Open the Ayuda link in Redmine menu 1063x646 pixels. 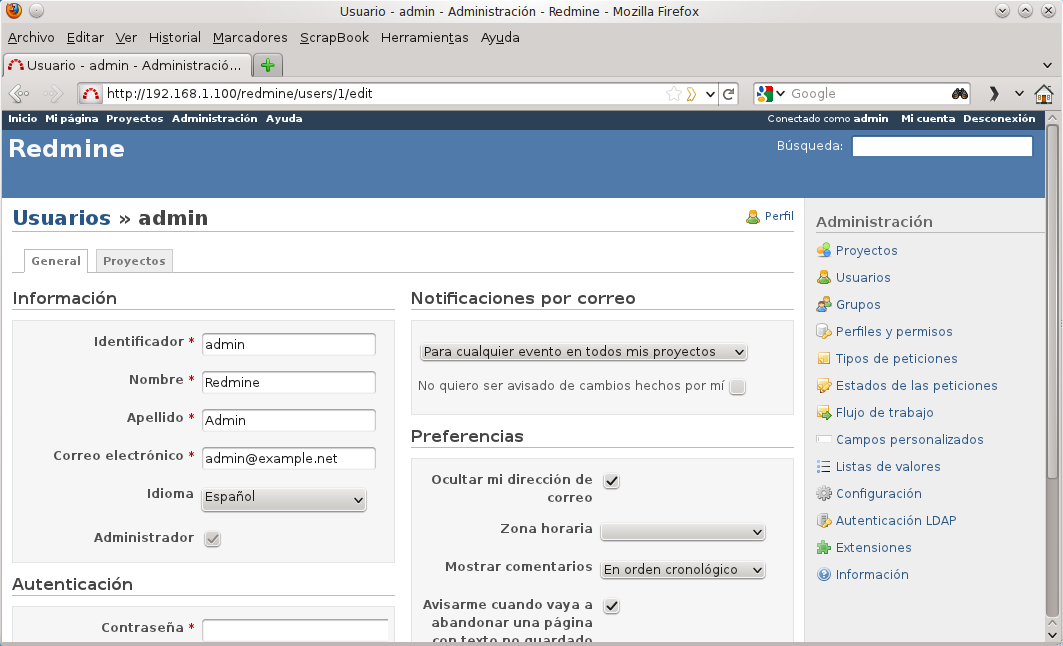[x=284, y=119]
